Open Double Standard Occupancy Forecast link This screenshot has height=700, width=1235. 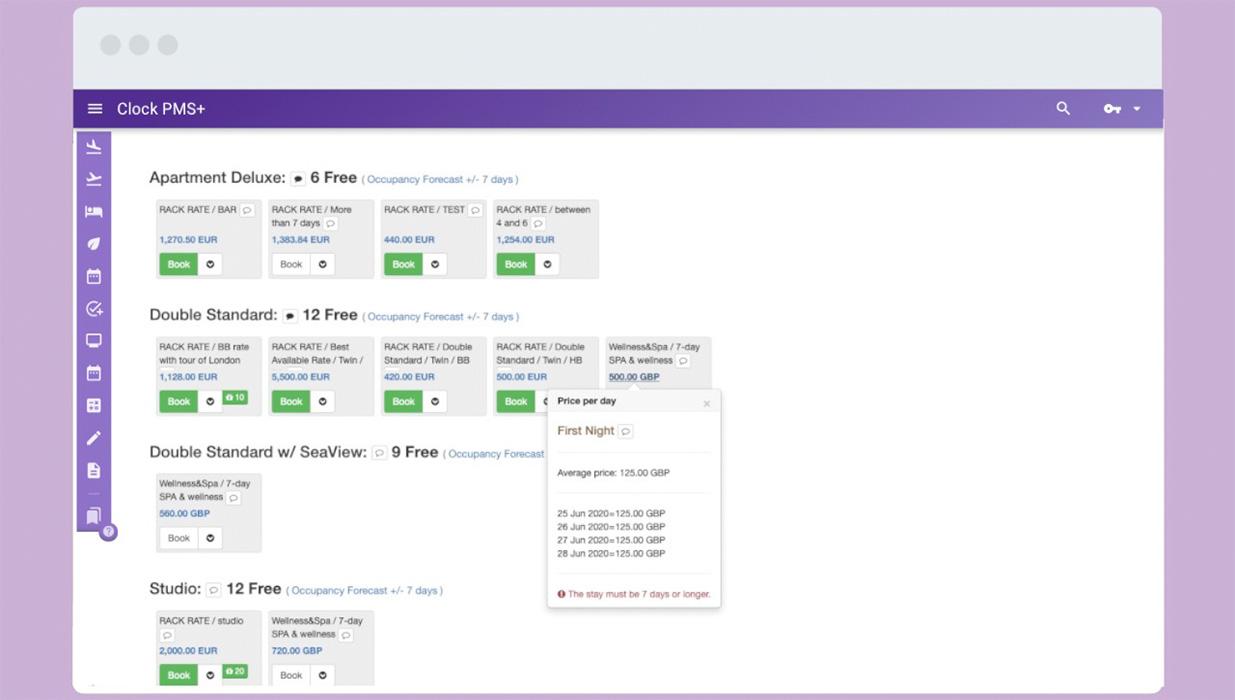click(441, 317)
